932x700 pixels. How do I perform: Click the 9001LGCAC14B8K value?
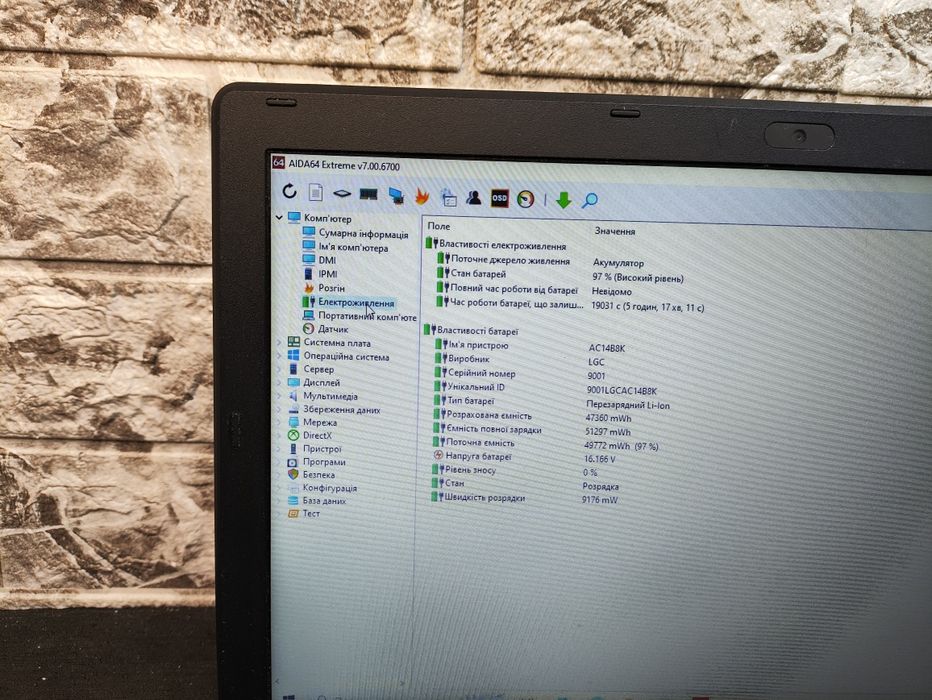(x=621, y=390)
